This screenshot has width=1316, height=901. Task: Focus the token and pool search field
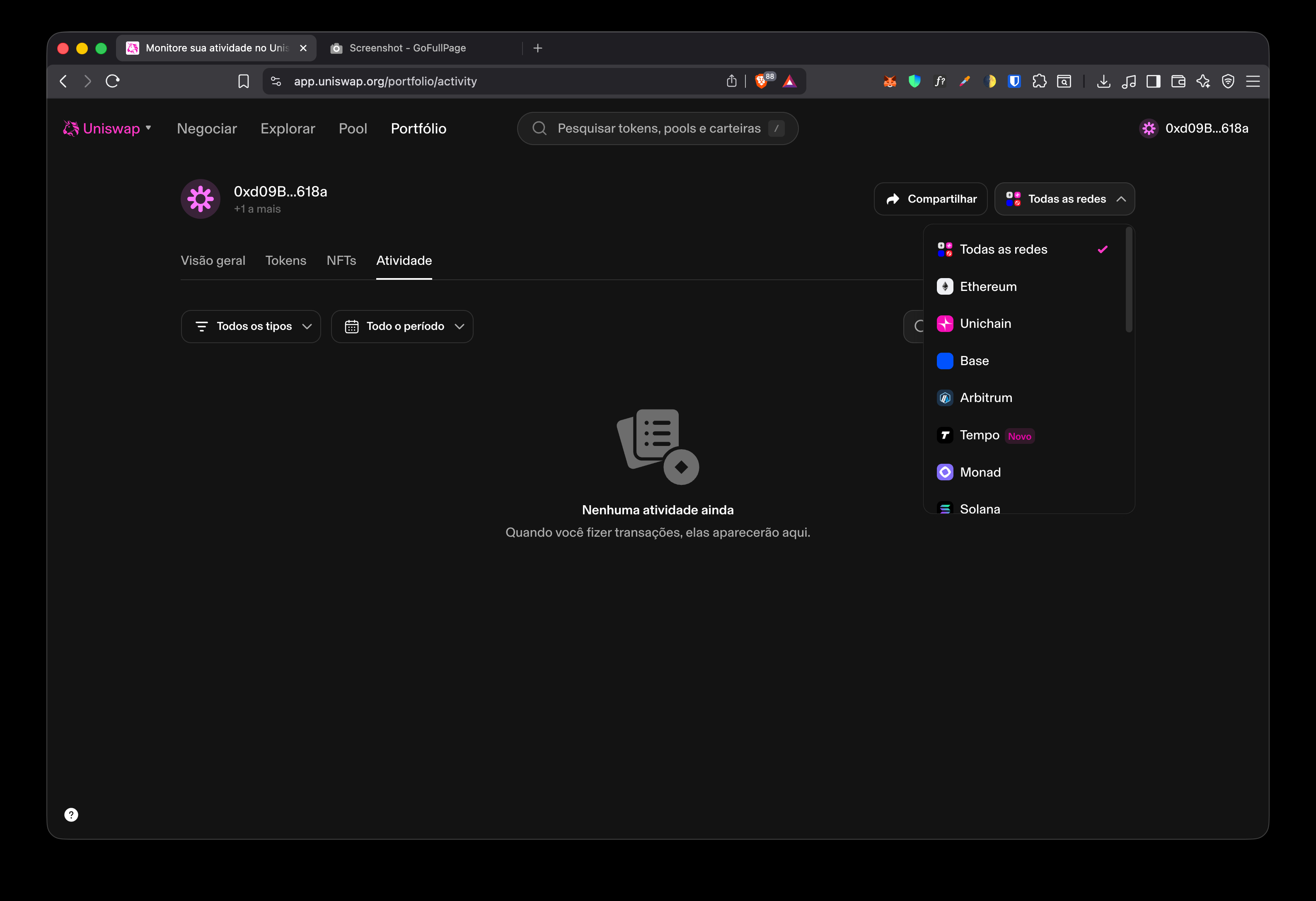click(658, 128)
